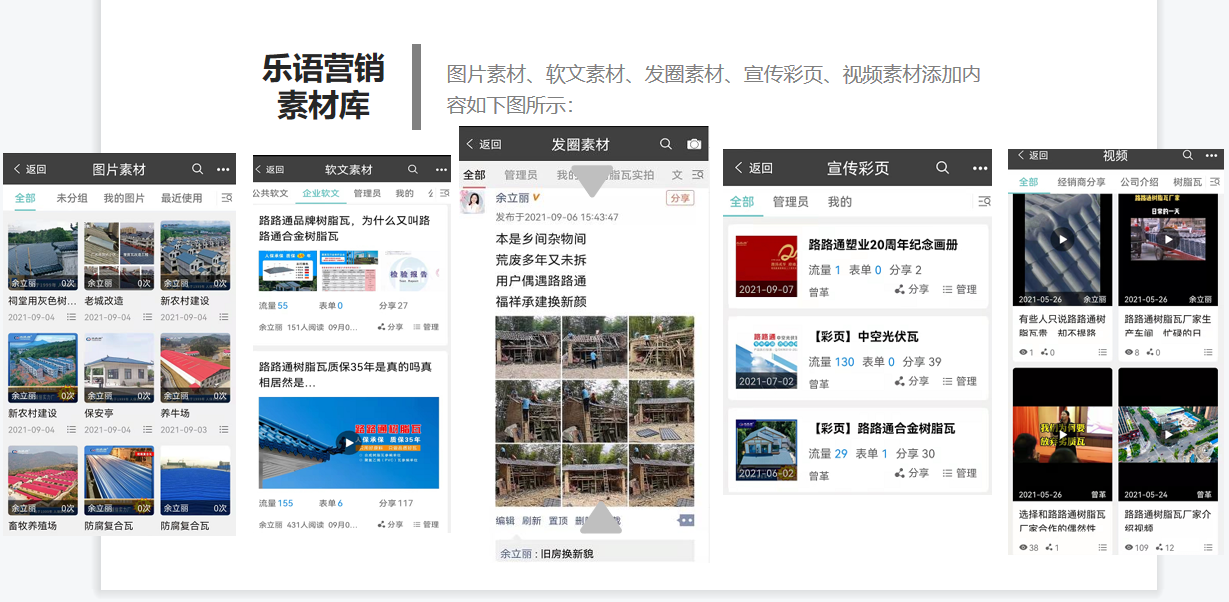Tap the search icon in 宣传彩页 header
The width and height of the screenshot is (1229, 602).
tap(943, 168)
